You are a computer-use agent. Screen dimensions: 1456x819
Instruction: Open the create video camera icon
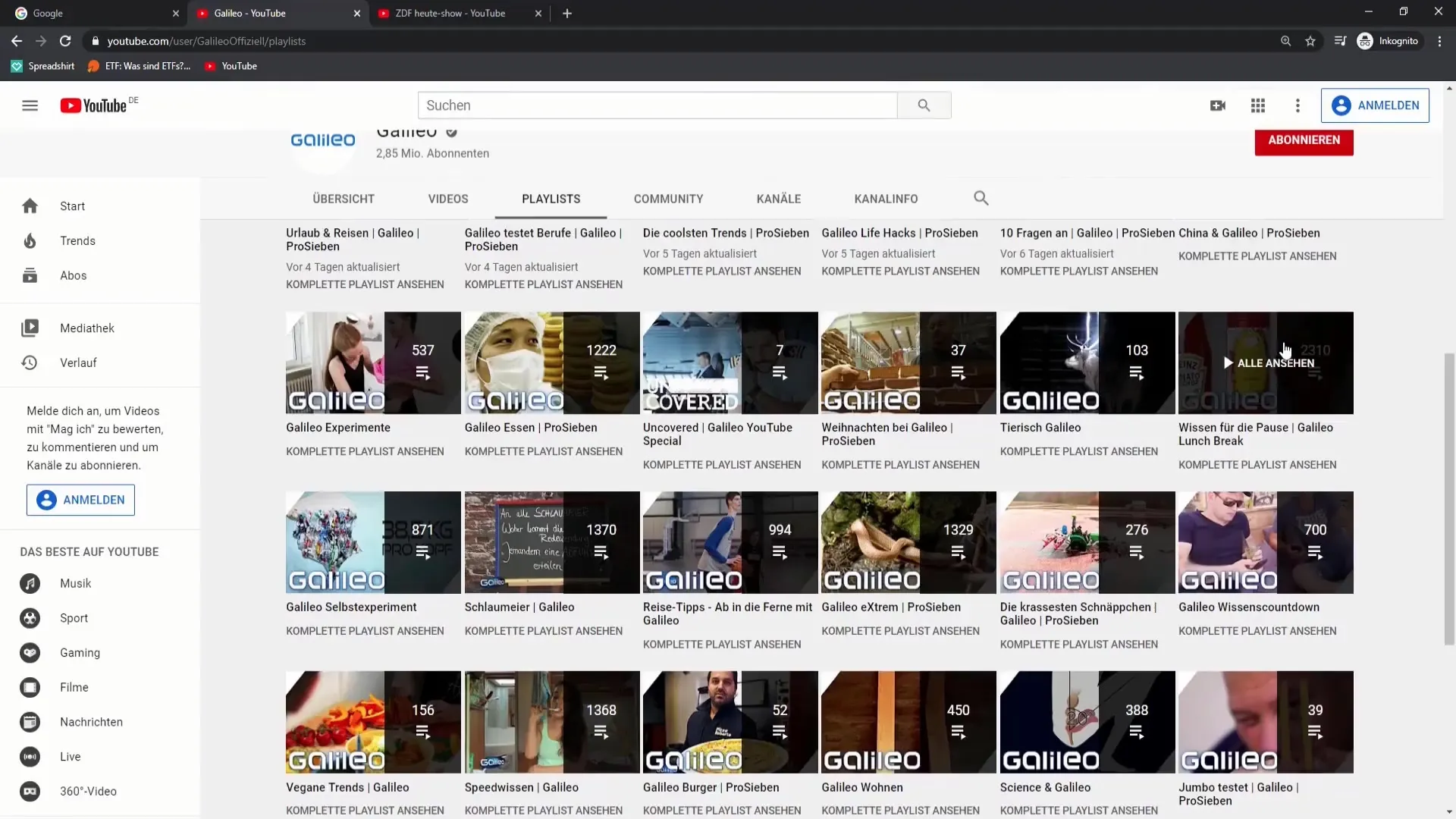pos(1218,105)
